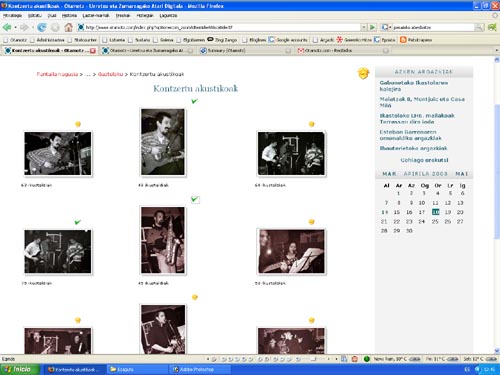500x375 pixels.
Task: Click the volume icon in the system tray
Action: 477,369
